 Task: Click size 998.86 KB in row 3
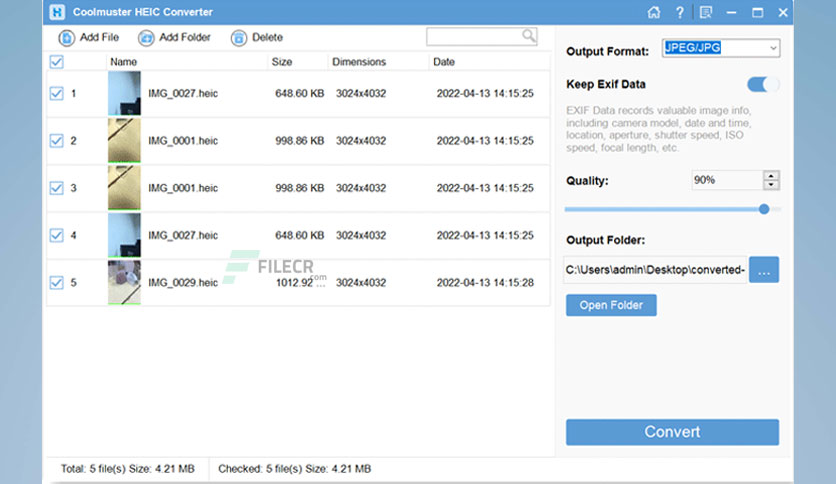point(300,188)
